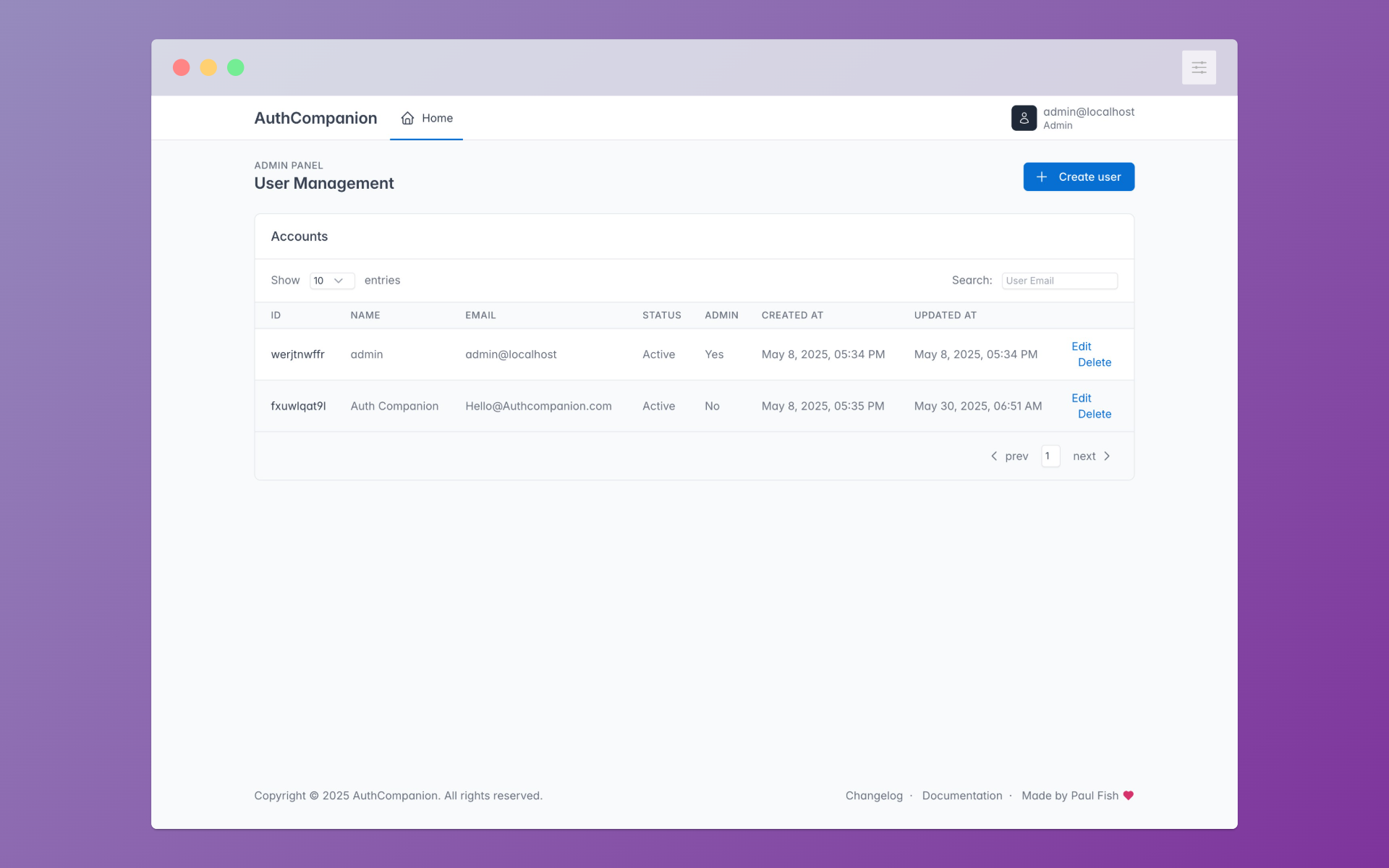
Task: Click the next page chevron arrow
Action: pyautogui.click(x=1107, y=456)
